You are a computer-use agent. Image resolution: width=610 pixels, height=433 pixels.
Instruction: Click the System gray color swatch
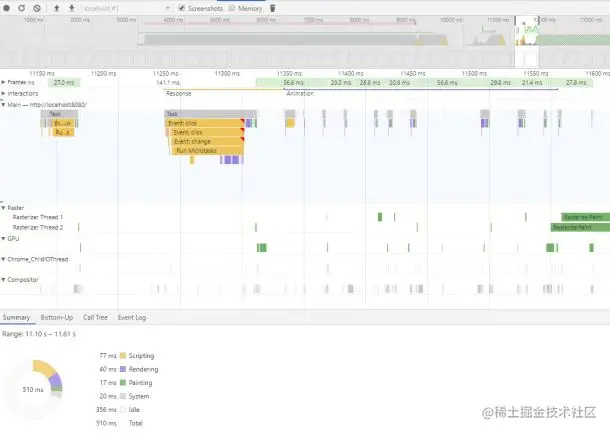point(123,396)
